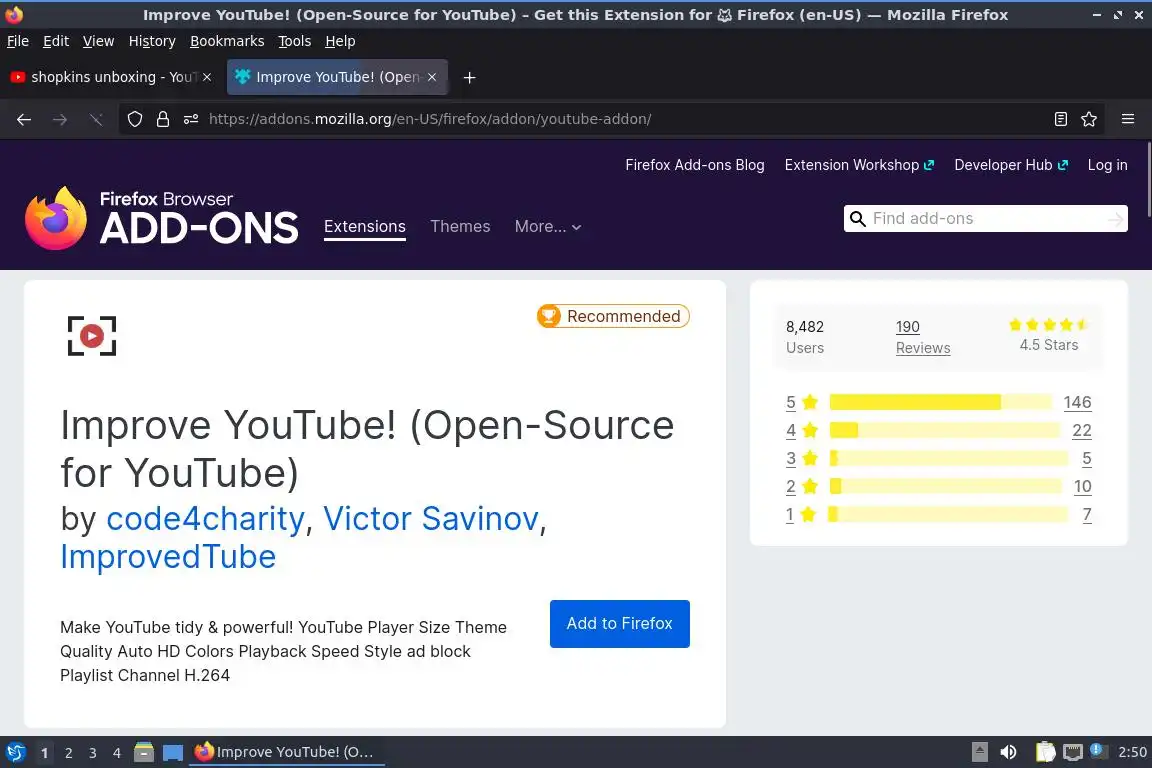The width and height of the screenshot is (1152, 768).
Task: Click the Improve YouTube taskbar window entry
Action: (287, 752)
